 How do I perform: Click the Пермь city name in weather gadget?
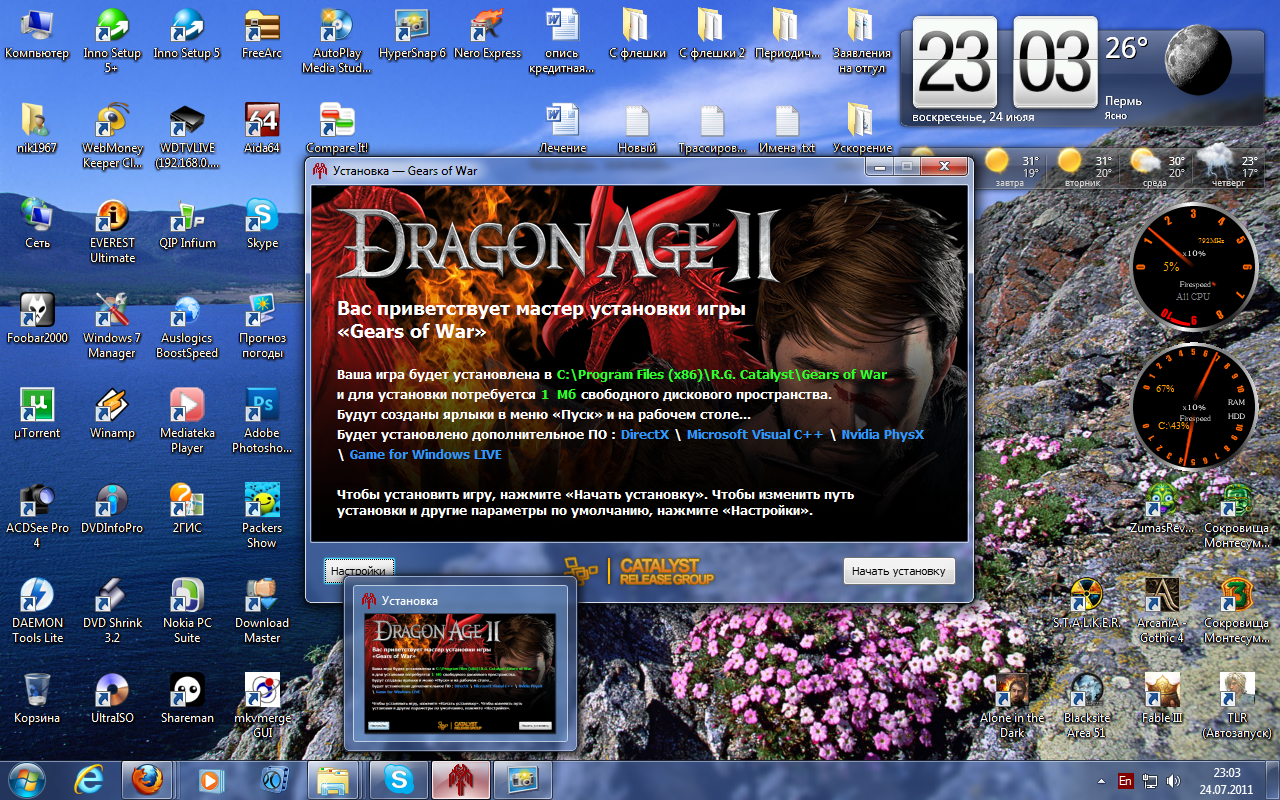tap(1124, 101)
